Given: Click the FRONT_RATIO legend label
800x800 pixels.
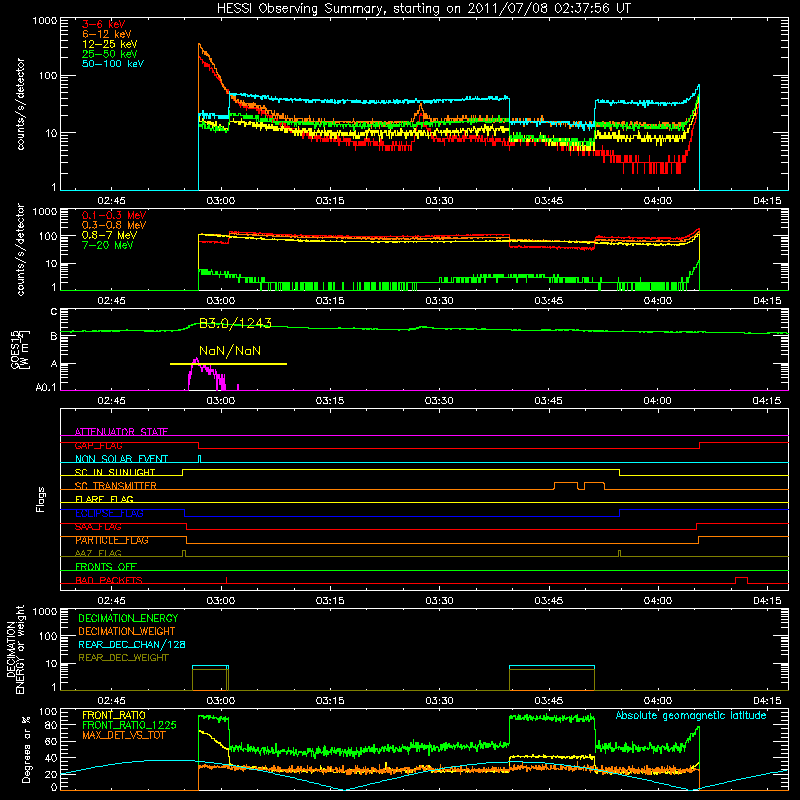Looking at the screenshot, I should point(114,715).
